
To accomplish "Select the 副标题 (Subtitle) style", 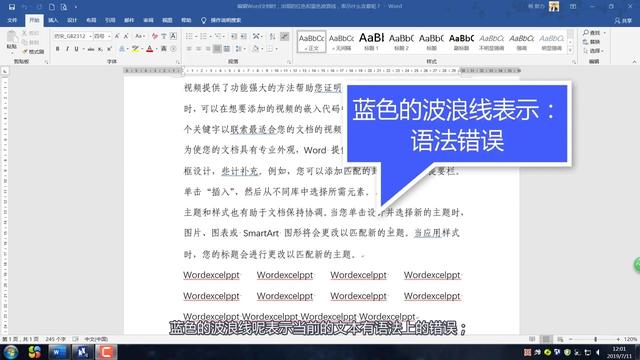I will [462, 42].
